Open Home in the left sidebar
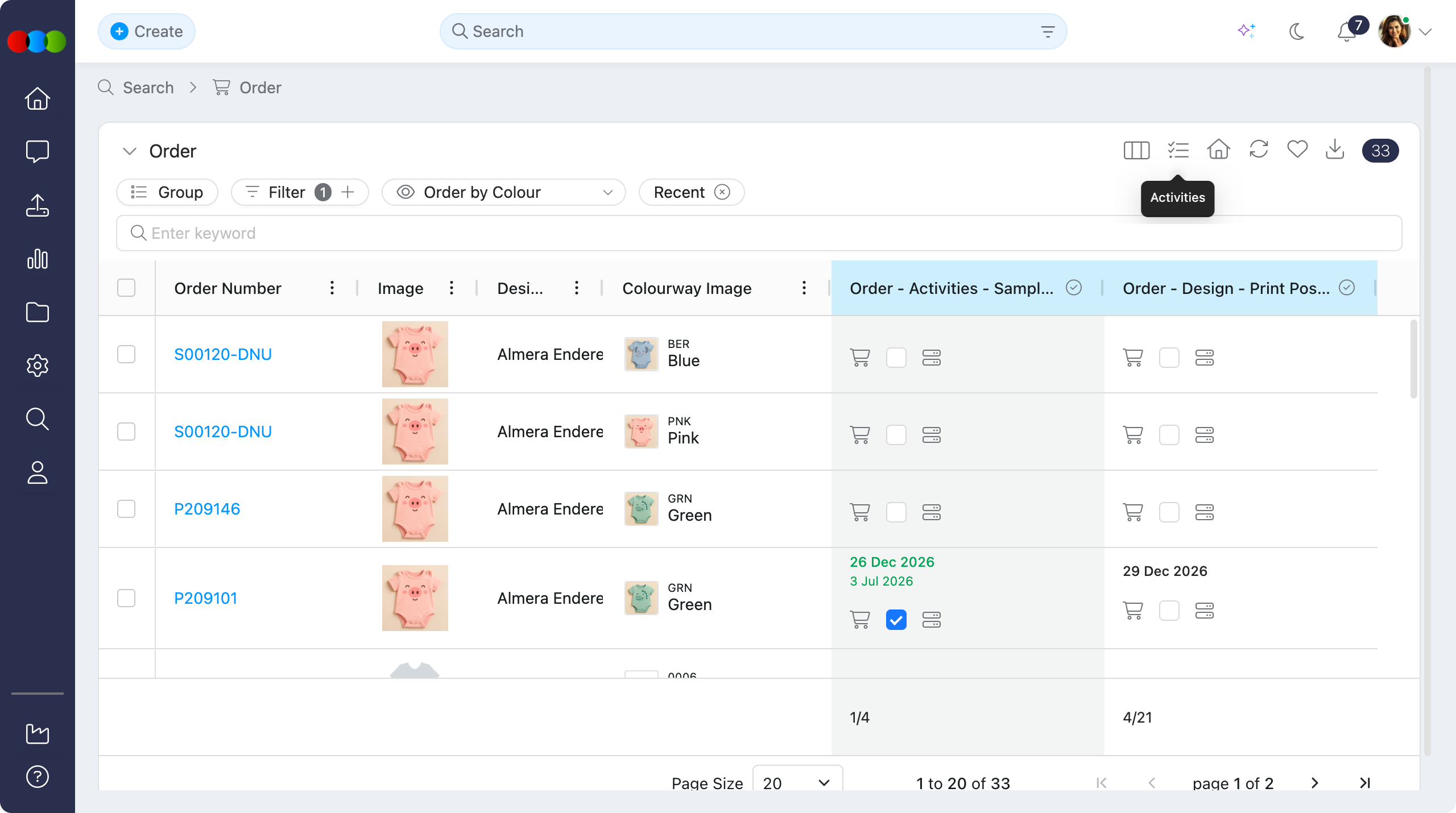The width and height of the screenshot is (1456, 813). 38,98
